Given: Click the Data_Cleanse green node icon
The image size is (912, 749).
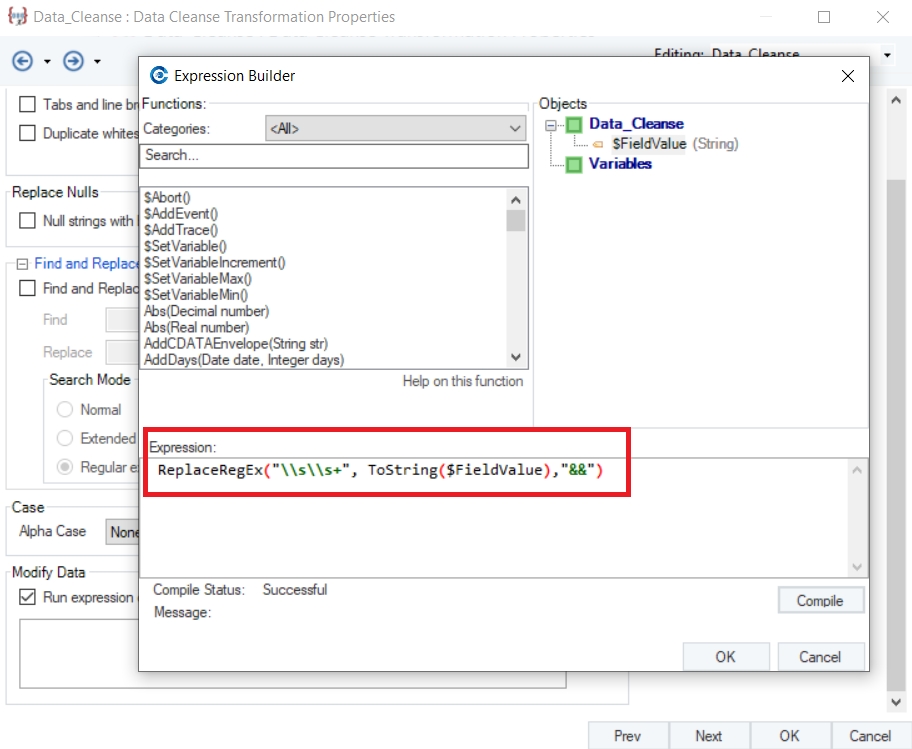Looking at the screenshot, I should 574,124.
